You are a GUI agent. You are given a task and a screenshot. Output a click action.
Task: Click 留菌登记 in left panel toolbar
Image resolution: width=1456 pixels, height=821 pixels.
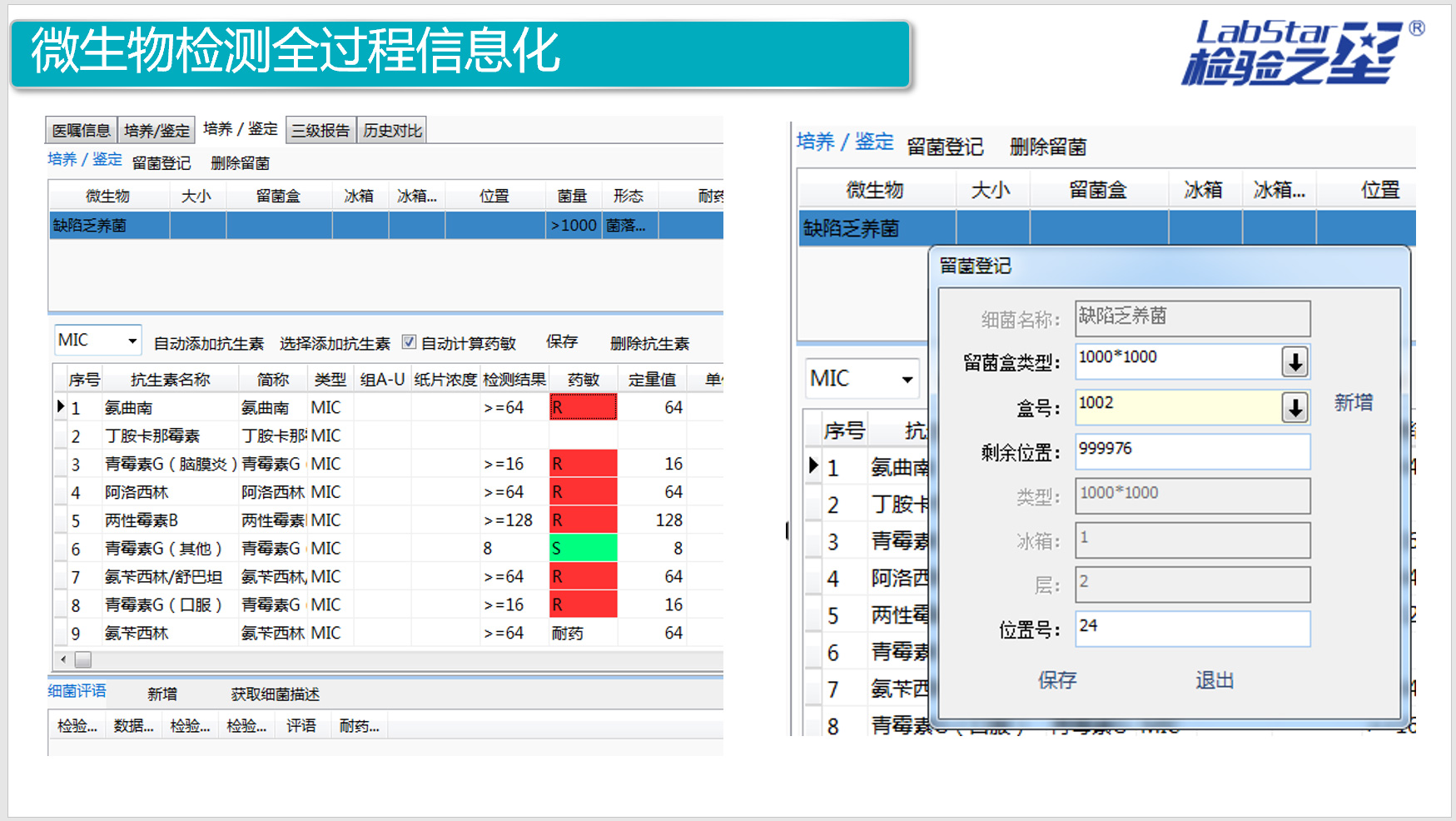click(162, 163)
